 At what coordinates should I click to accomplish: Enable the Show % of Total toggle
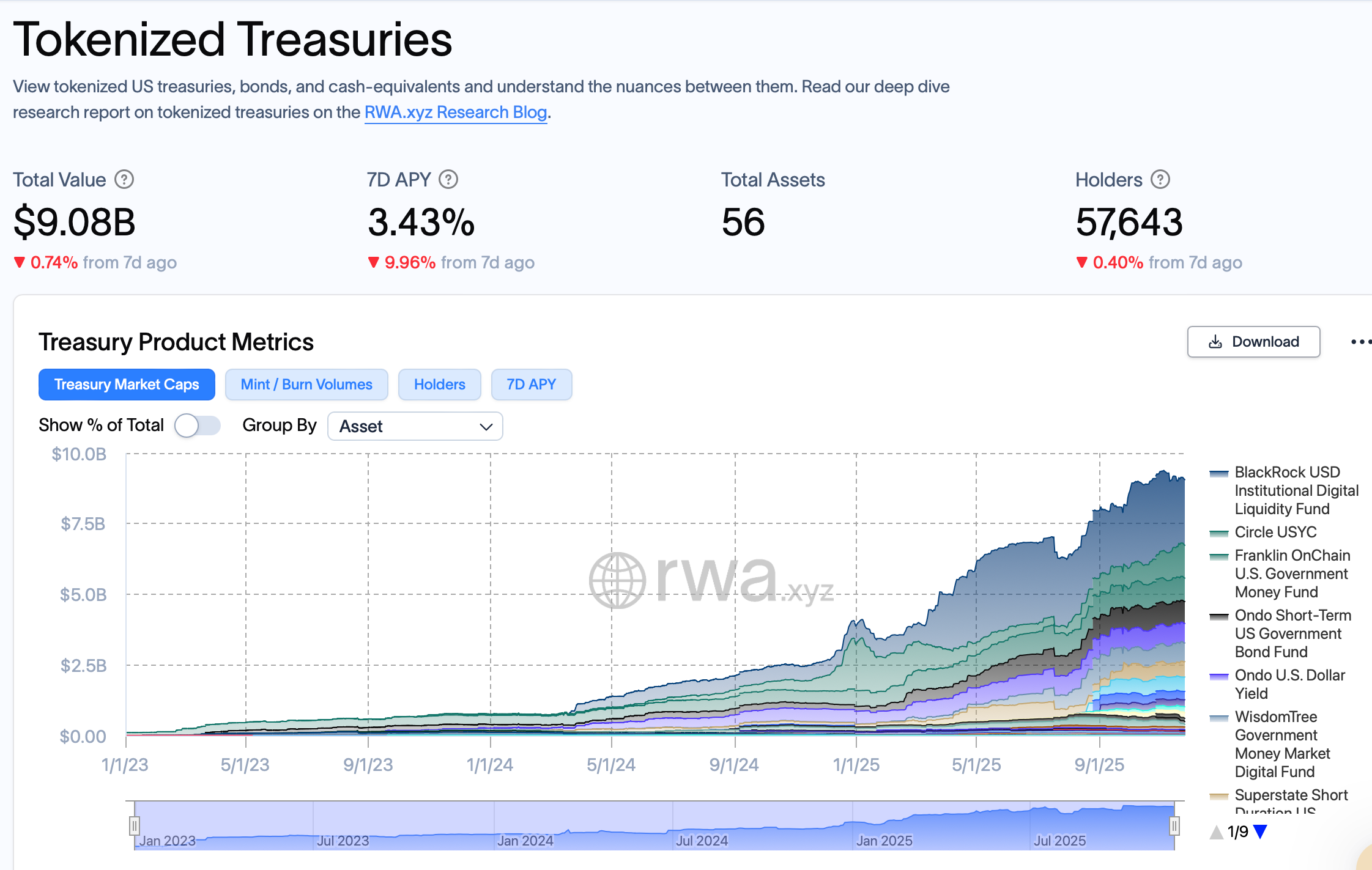click(x=197, y=426)
